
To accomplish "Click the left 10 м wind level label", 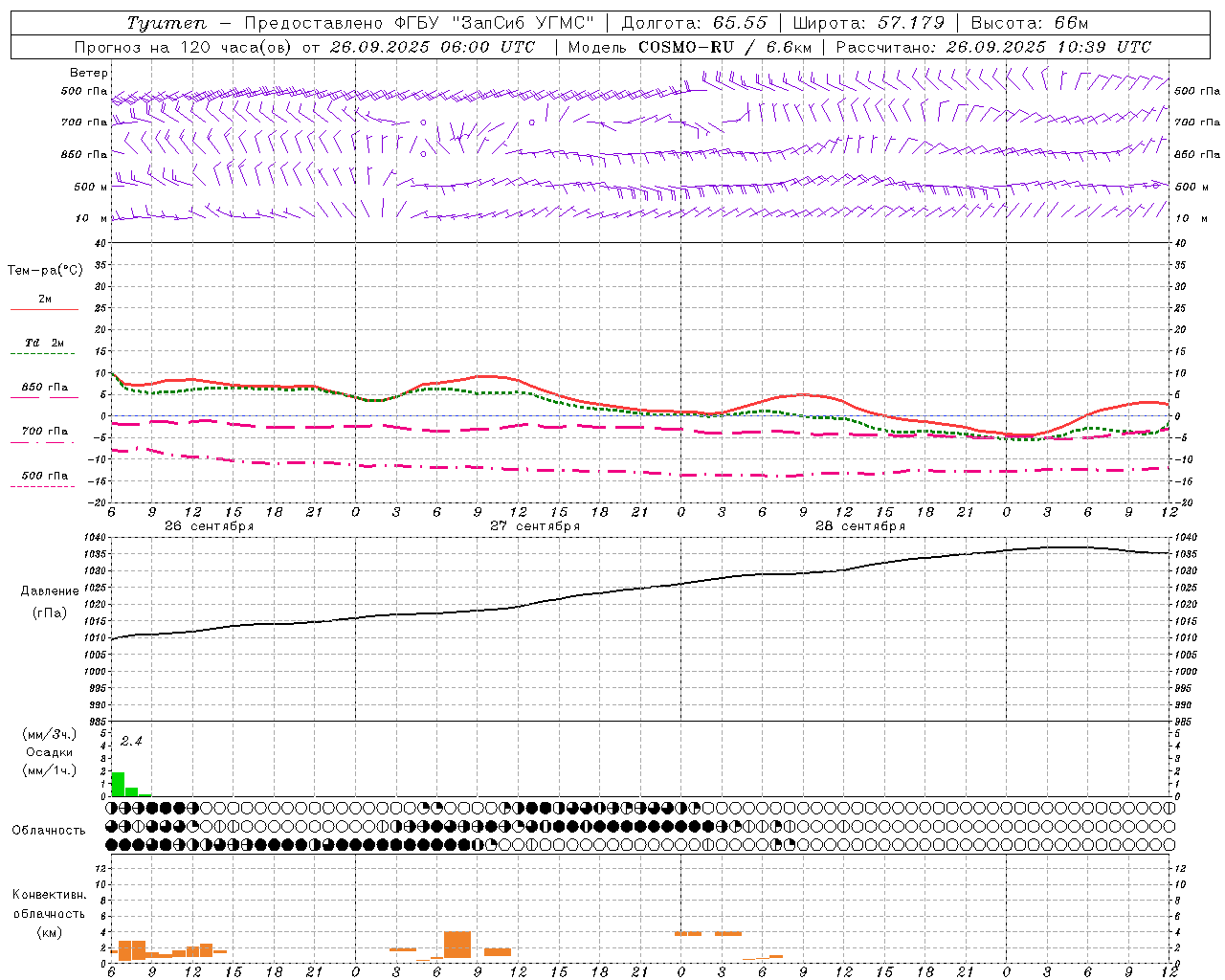I will [x=91, y=219].
